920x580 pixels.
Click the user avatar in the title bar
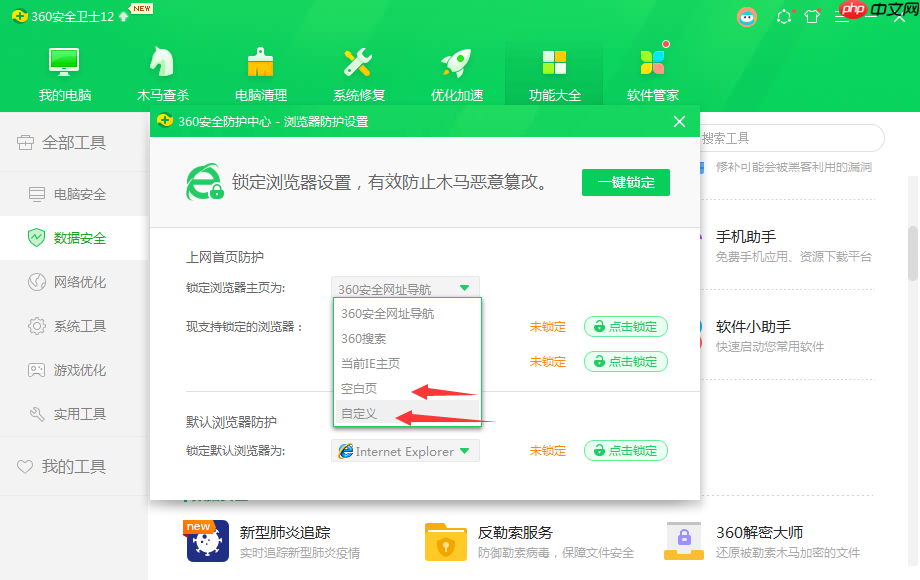tap(747, 17)
